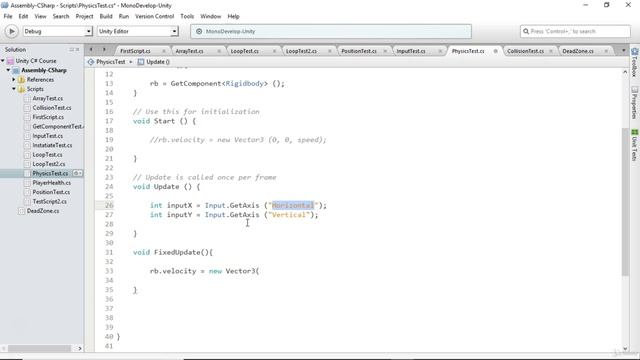The image size is (640, 360).
Task: Open the Debug configuration dropdown
Action: coord(57,31)
